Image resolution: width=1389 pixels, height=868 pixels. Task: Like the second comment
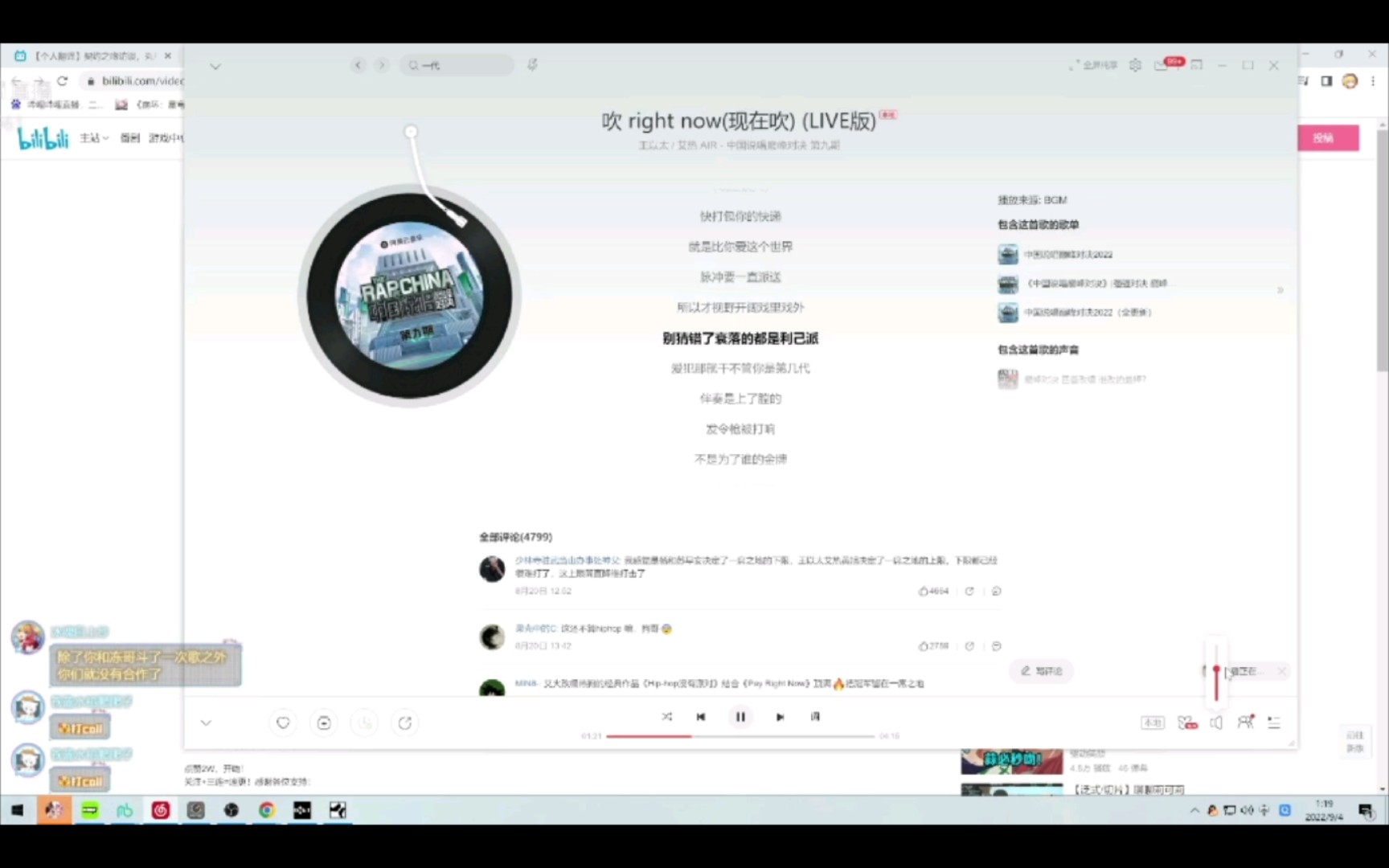pos(933,646)
